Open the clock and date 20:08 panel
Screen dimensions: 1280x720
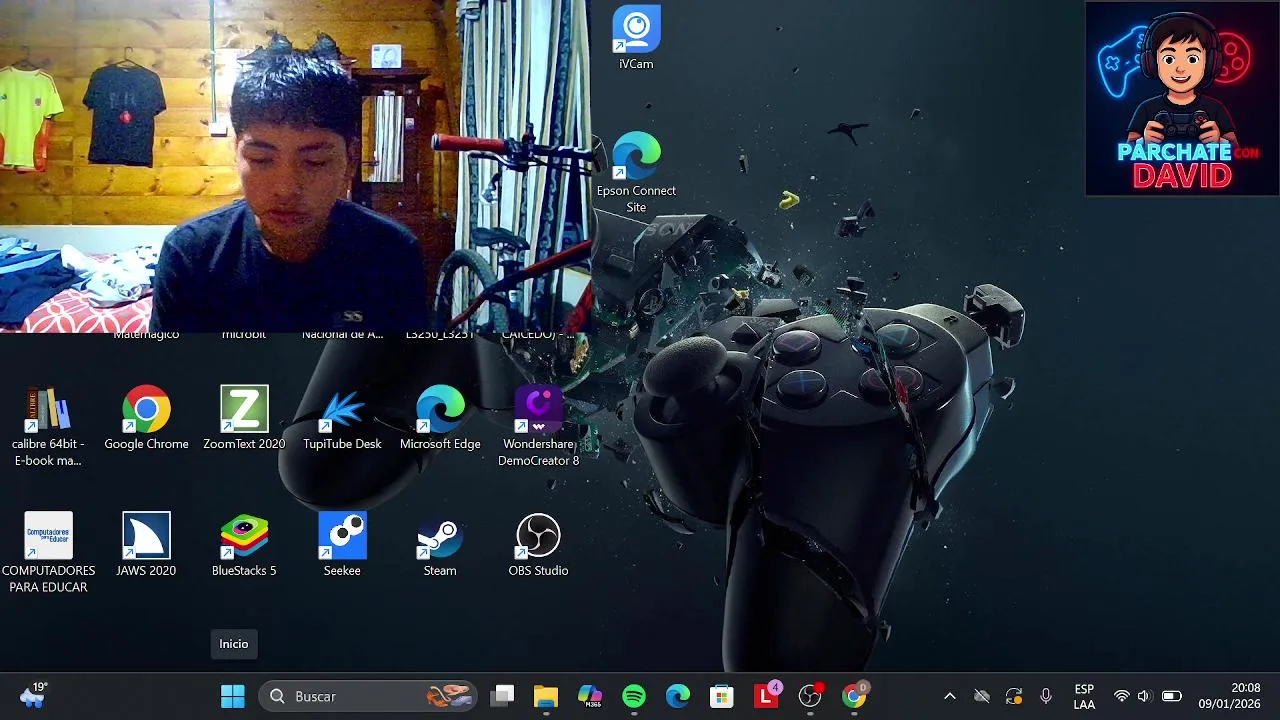point(1230,696)
